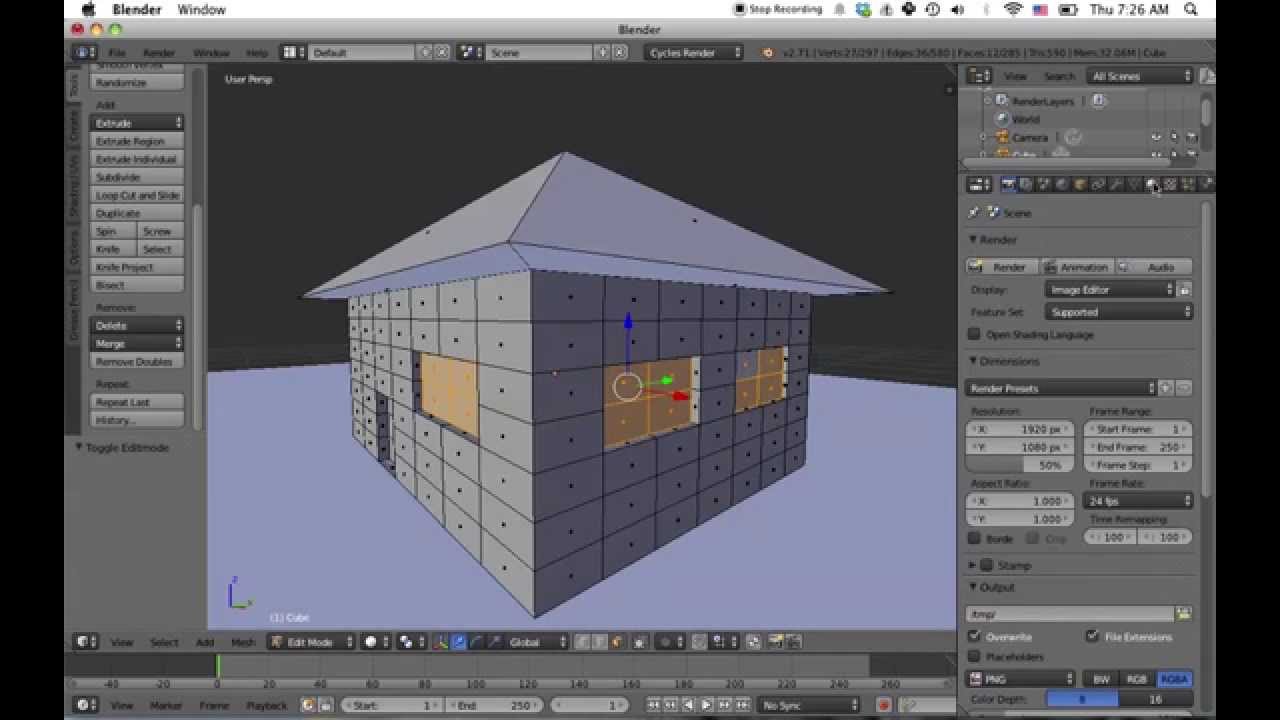Open the File menu
Screen dimensions: 1280x720
pyautogui.click(x=117, y=52)
